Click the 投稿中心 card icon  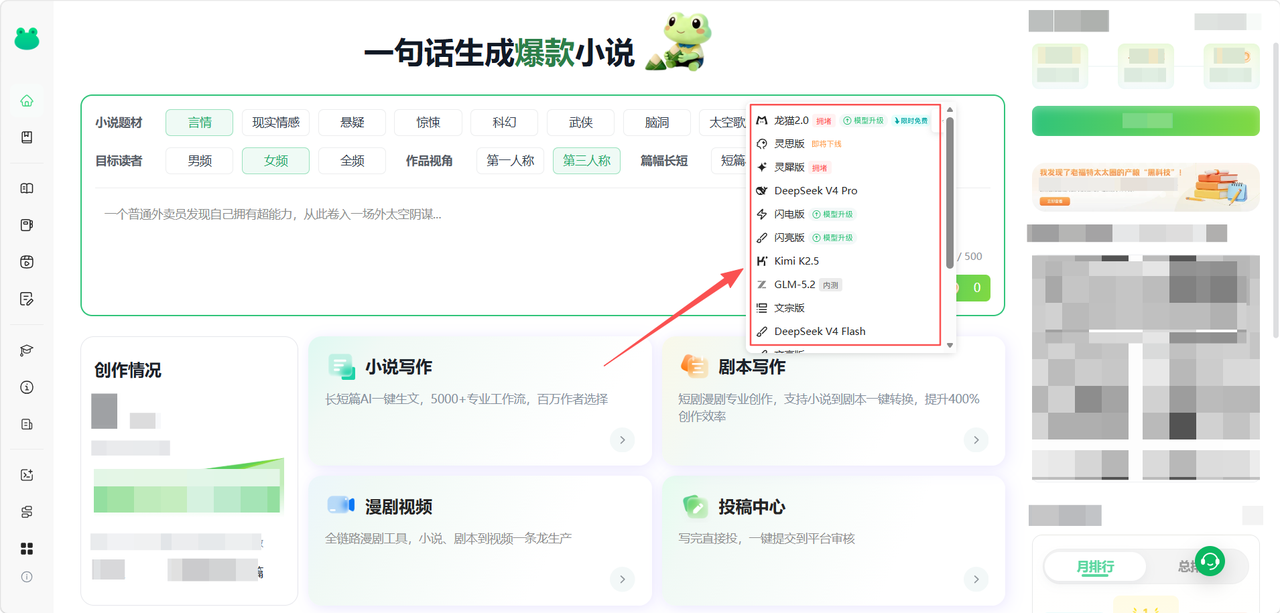[x=694, y=506]
